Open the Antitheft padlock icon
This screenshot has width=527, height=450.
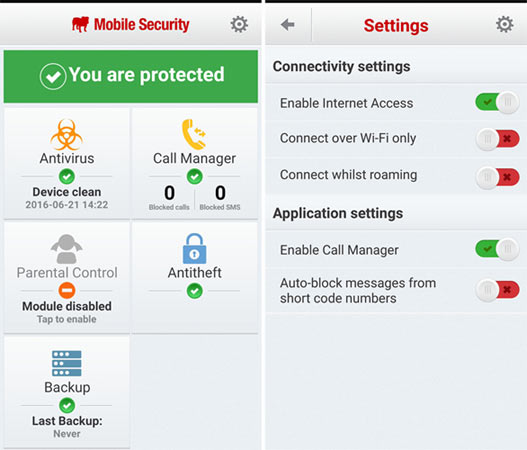click(x=194, y=249)
